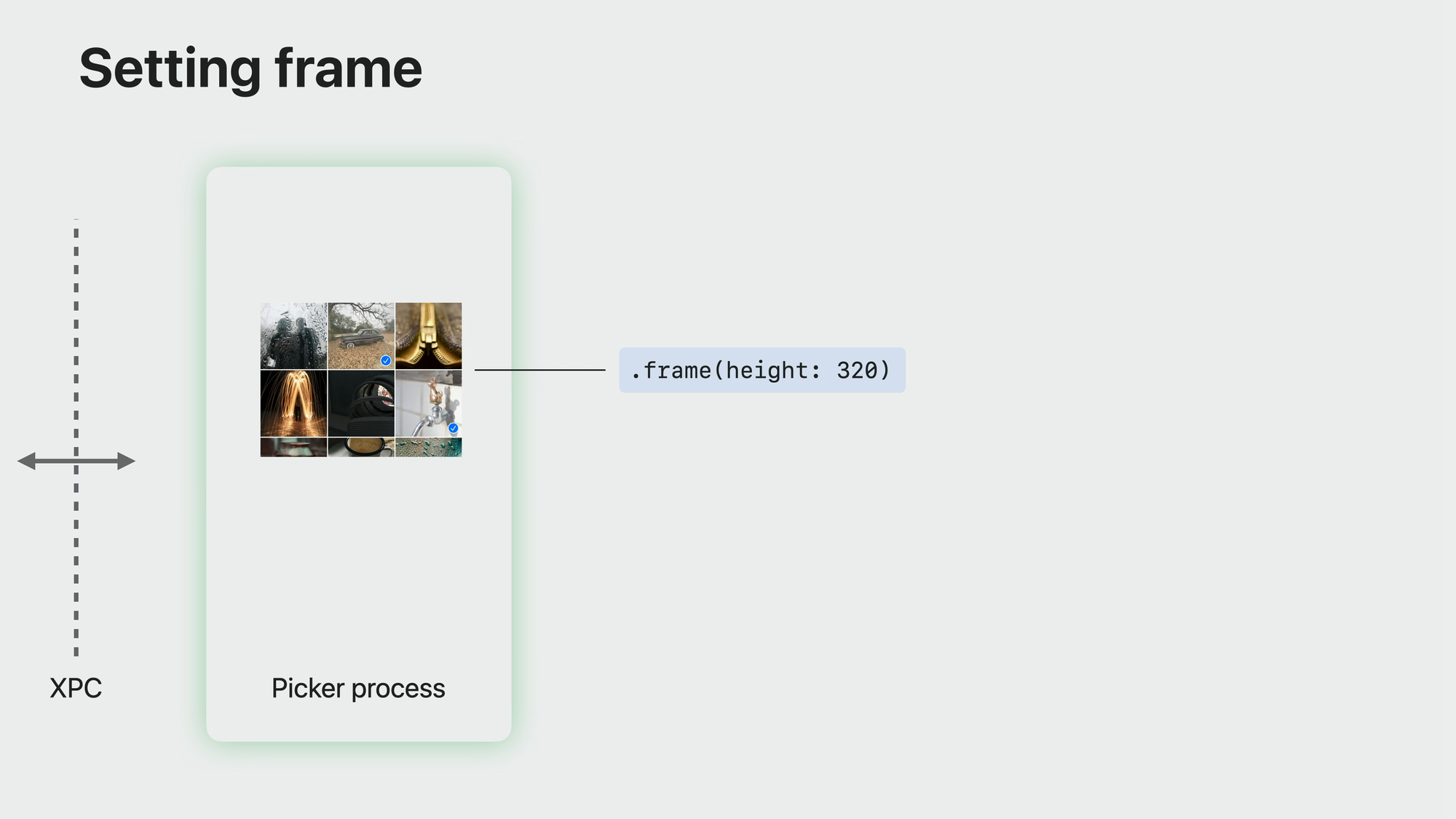Click the "Picker process" label

[358, 689]
